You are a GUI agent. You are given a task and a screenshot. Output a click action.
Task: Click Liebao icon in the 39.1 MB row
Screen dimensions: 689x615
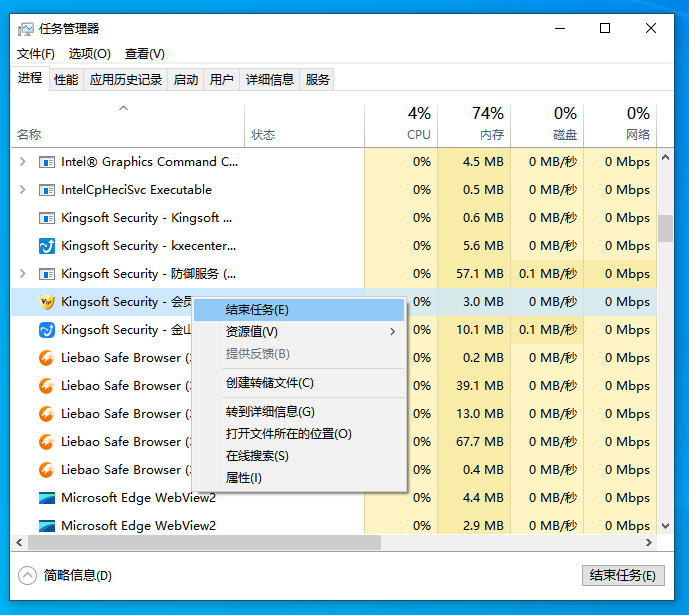(47, 386)
